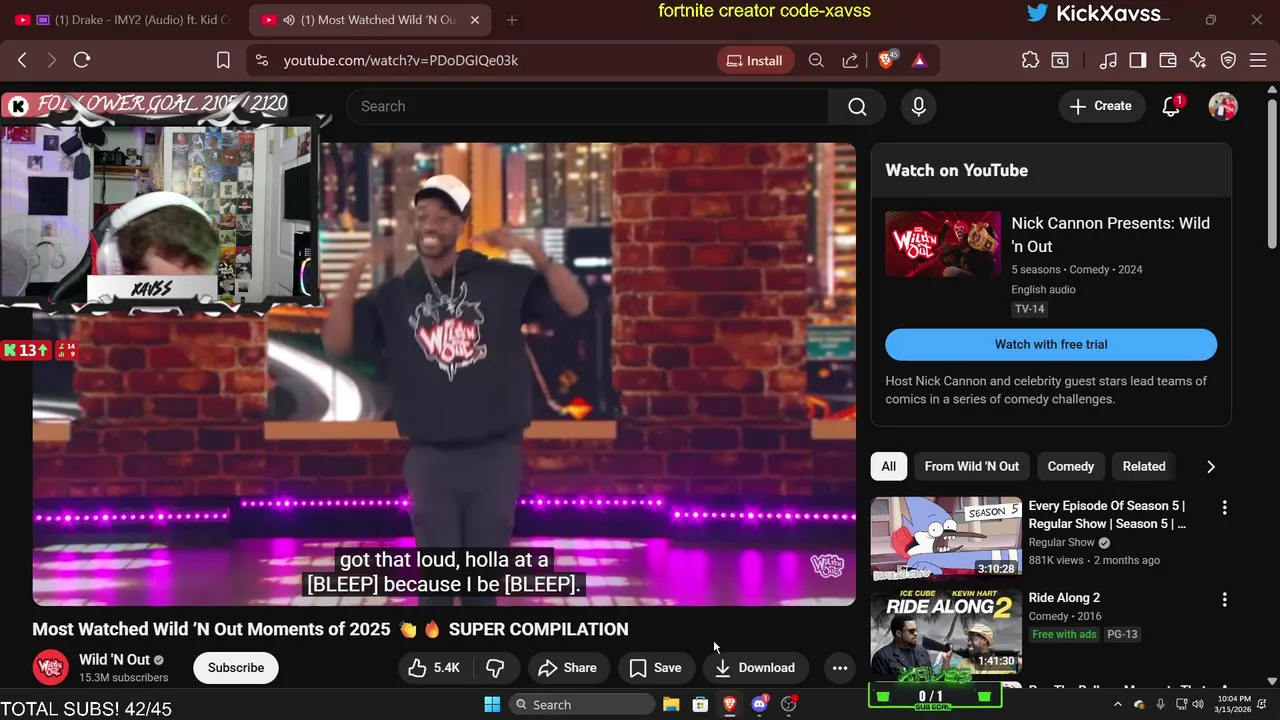
Task: Show hidden system tray icons chevron
Action: coord(1118,705)
